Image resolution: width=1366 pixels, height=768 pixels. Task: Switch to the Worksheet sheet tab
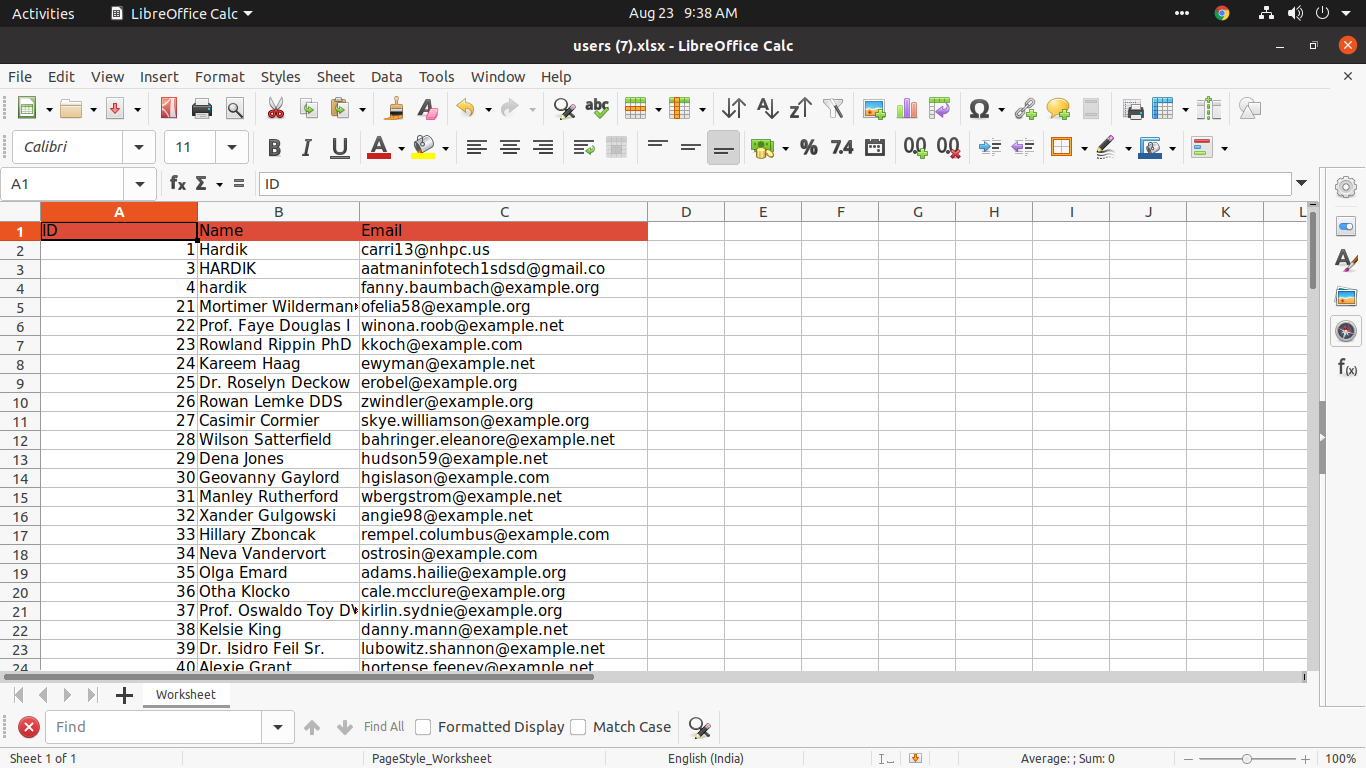[x=185, y=694]
